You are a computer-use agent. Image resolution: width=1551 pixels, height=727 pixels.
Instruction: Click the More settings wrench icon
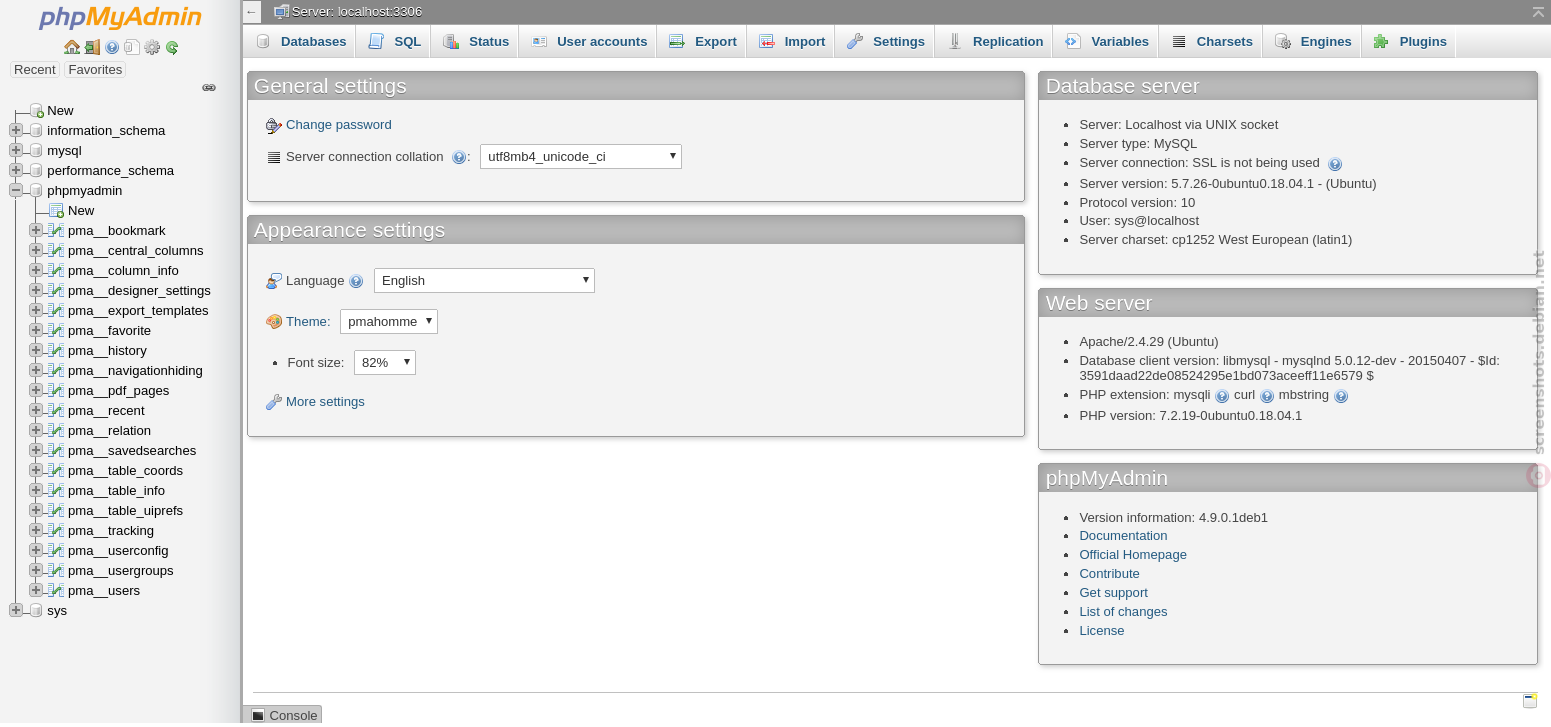pos(274,402)
